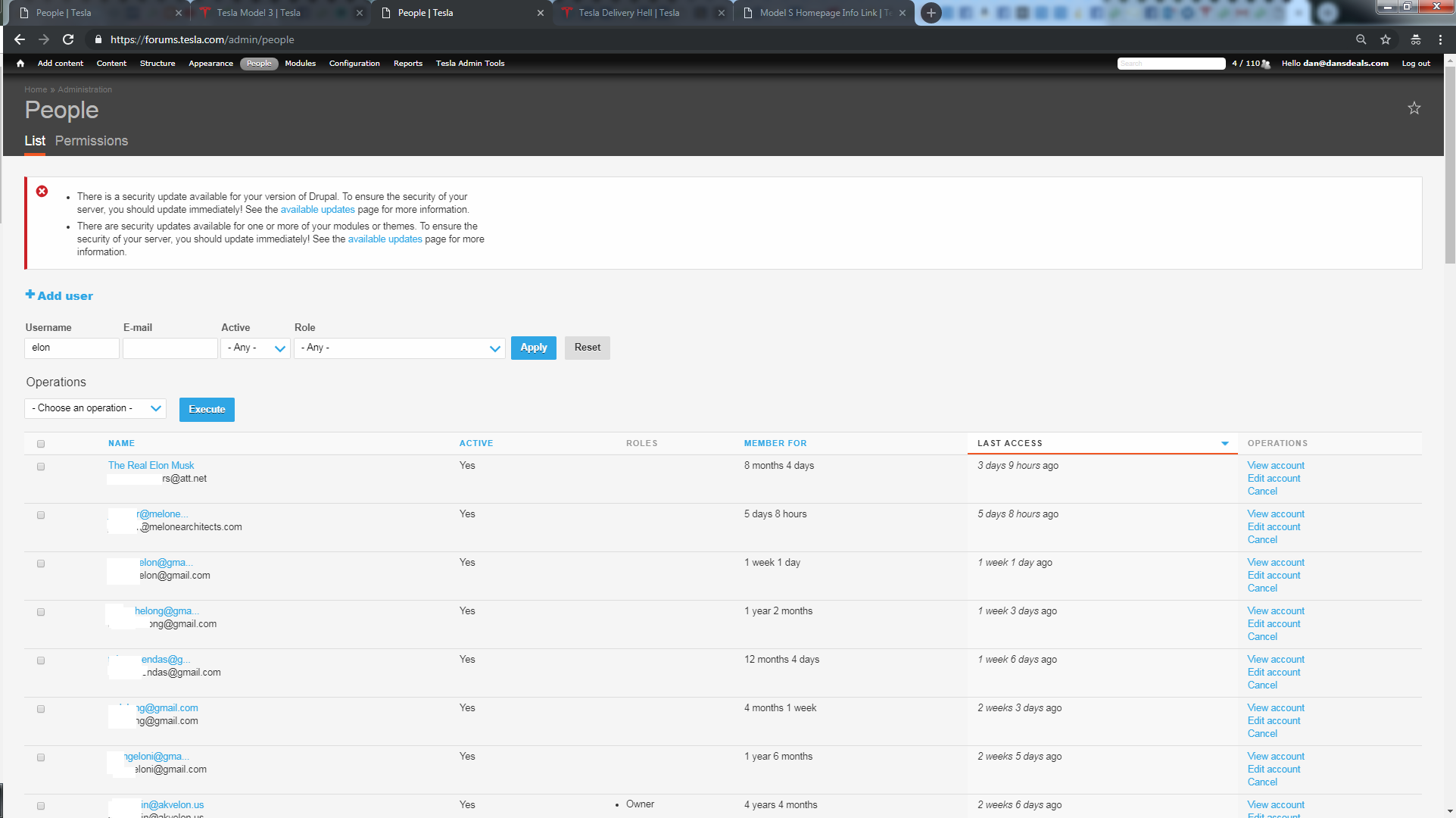Open Tesla Admin Tools menu

pos(470,64)
